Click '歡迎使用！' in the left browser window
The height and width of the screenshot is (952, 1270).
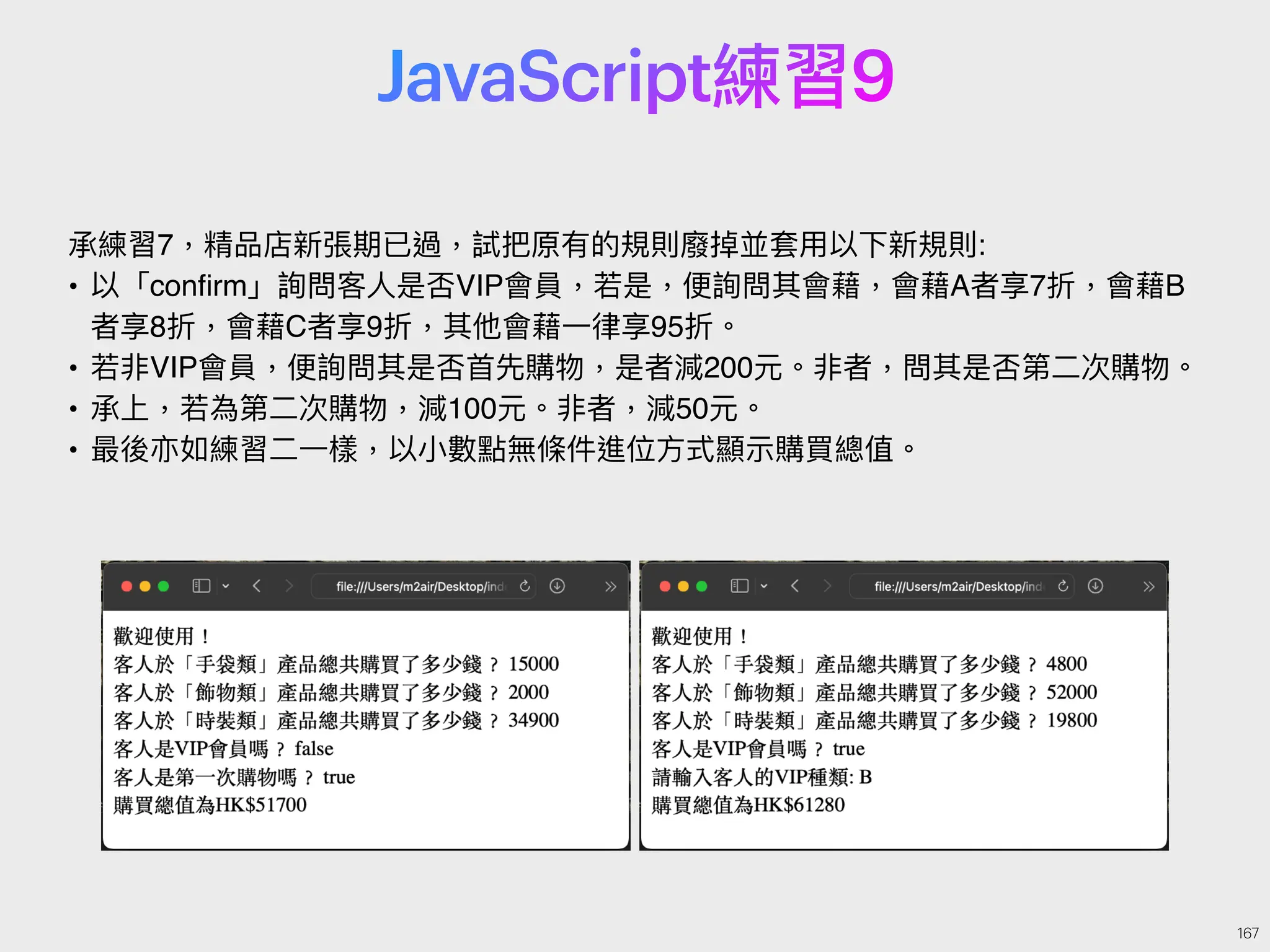(x=161, y=636)
